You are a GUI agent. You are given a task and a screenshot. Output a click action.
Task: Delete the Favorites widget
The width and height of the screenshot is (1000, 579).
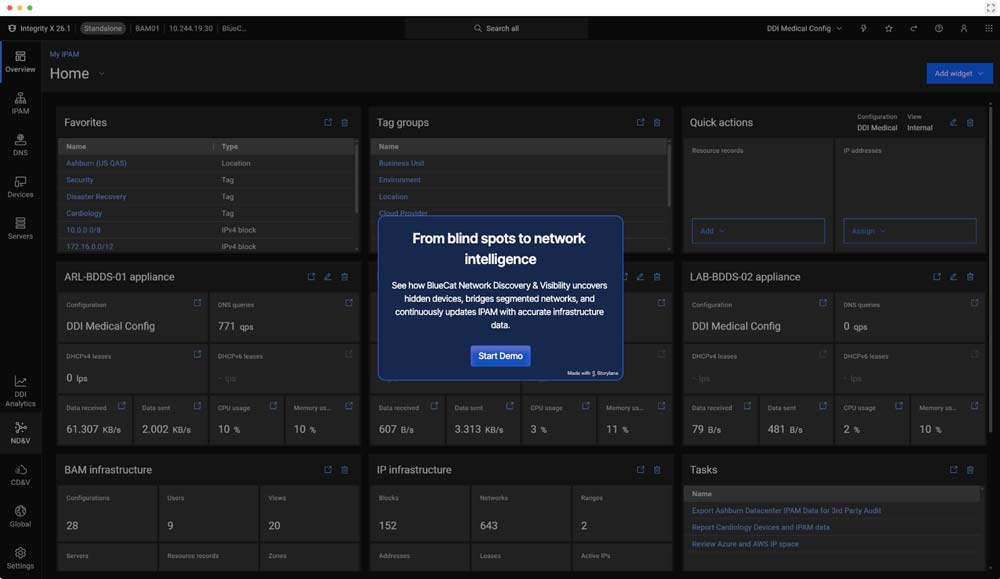344,122
